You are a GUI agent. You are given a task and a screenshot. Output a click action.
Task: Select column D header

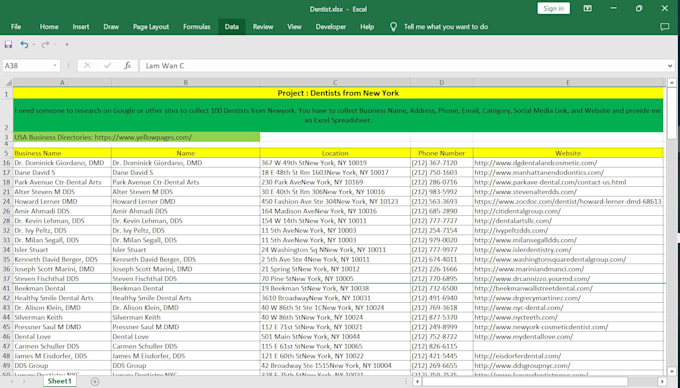pos(441,82)
